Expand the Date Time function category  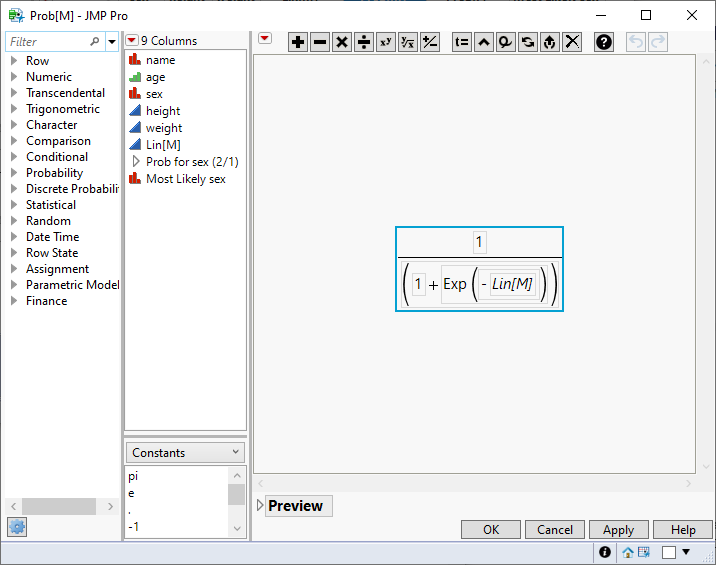(x=14, y=237)
